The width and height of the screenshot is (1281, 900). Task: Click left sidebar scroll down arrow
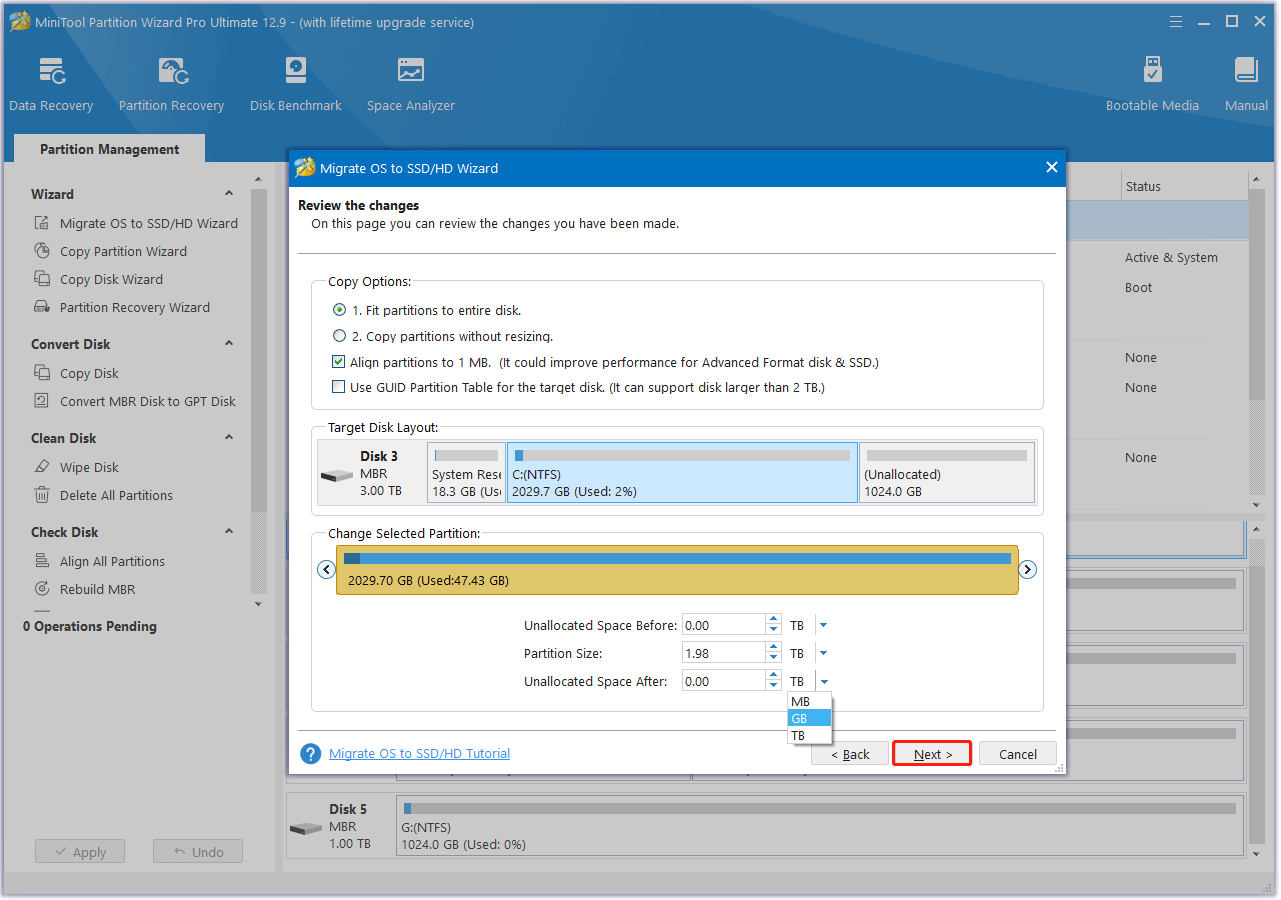[x=259, y=604]
